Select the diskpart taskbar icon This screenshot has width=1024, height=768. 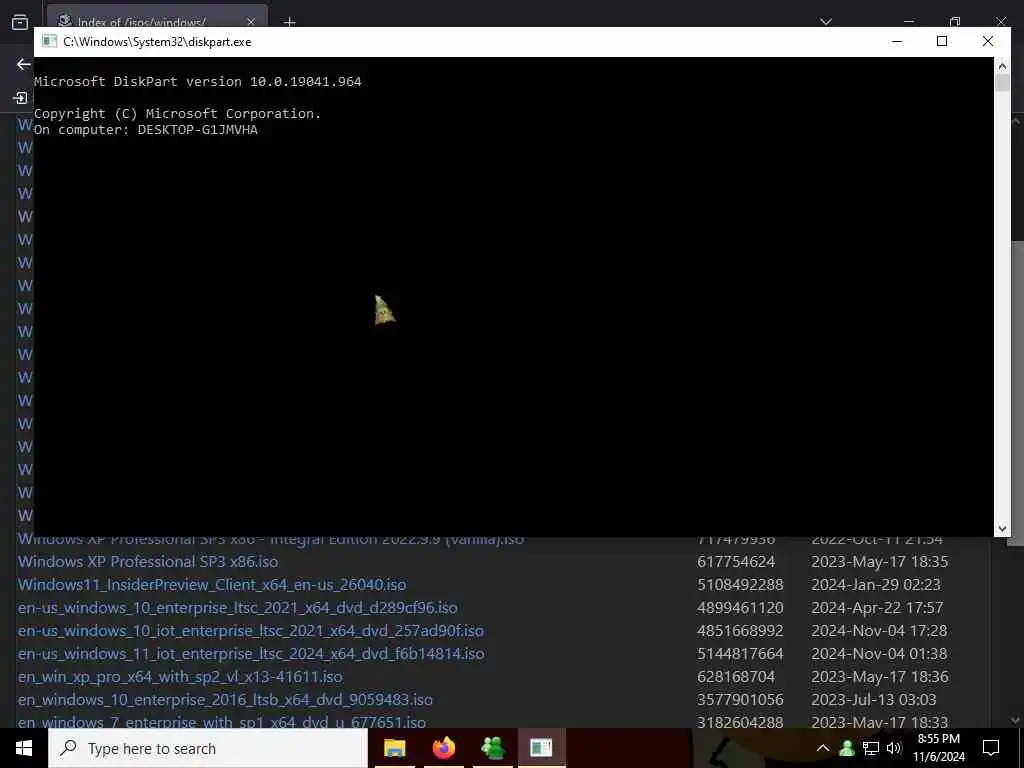(x=541, y=748)
